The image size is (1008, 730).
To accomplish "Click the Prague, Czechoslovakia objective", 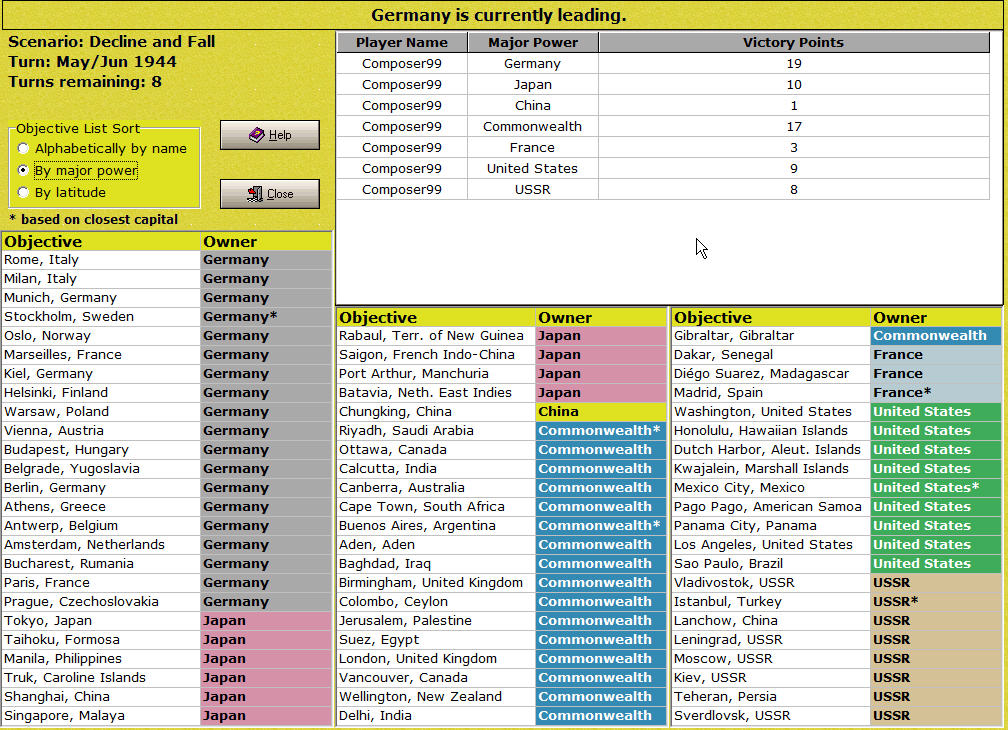I will tap(101, 601).
